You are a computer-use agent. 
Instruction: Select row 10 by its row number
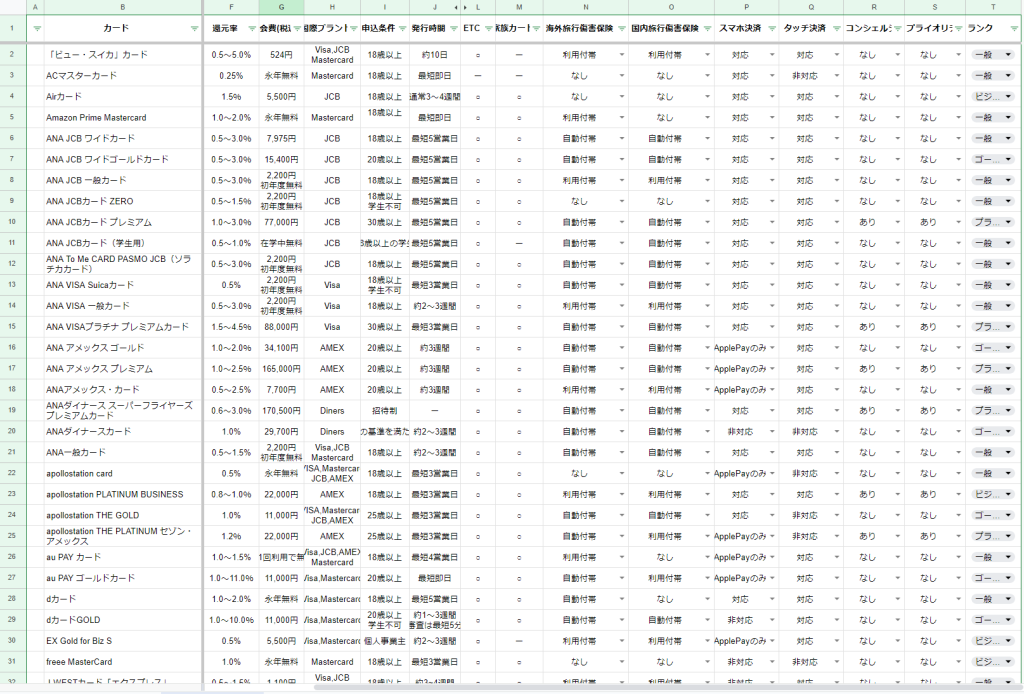click(x=11, y=222)
